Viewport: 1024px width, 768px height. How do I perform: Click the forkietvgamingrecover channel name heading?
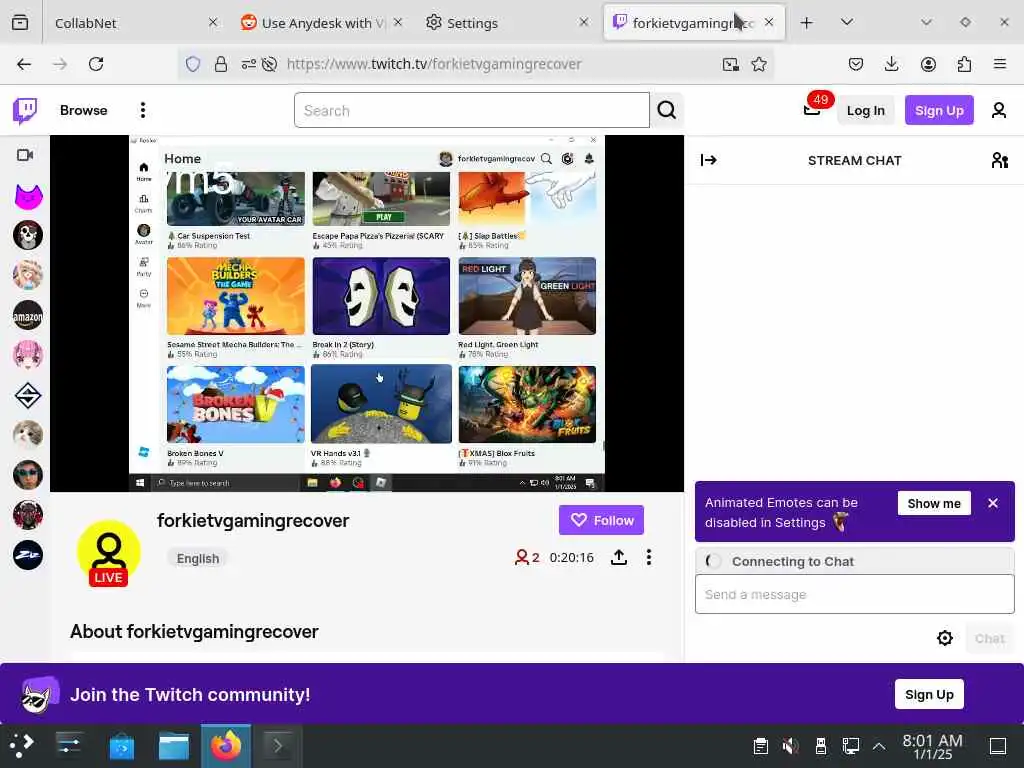click(x=253, y=520)
